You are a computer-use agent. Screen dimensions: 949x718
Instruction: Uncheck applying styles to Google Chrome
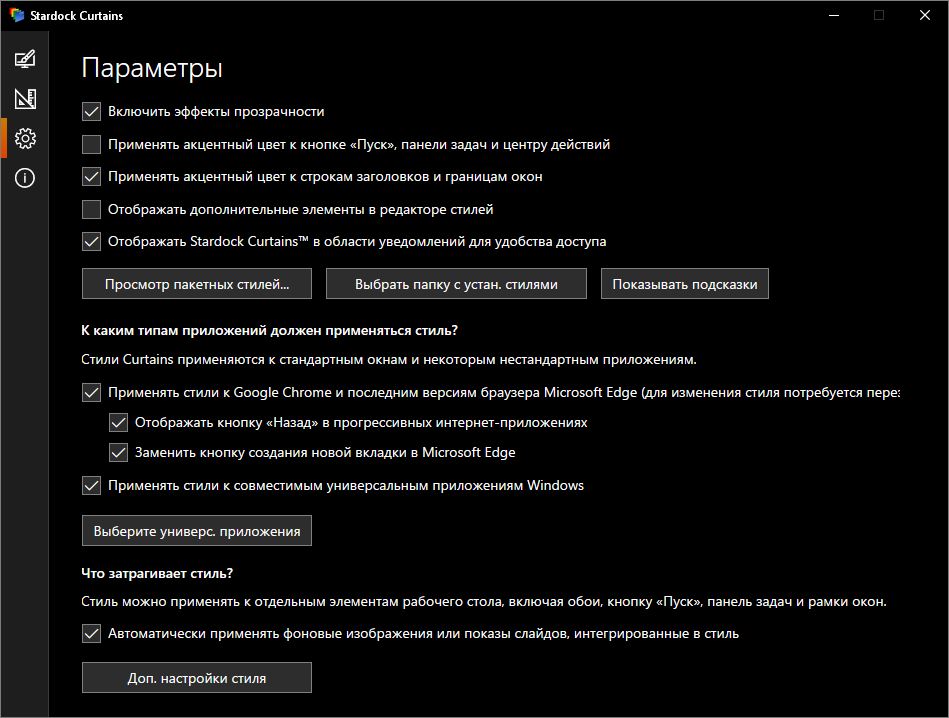[x=92, y=393]
